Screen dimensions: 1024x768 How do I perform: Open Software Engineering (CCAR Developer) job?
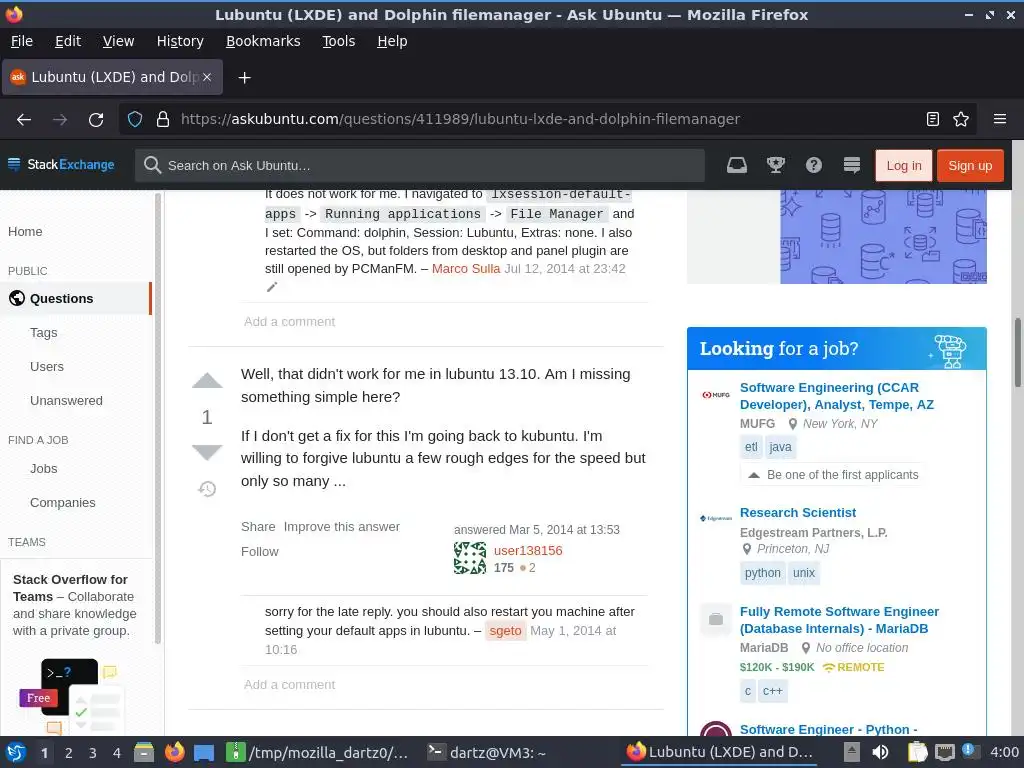(837, 396)
